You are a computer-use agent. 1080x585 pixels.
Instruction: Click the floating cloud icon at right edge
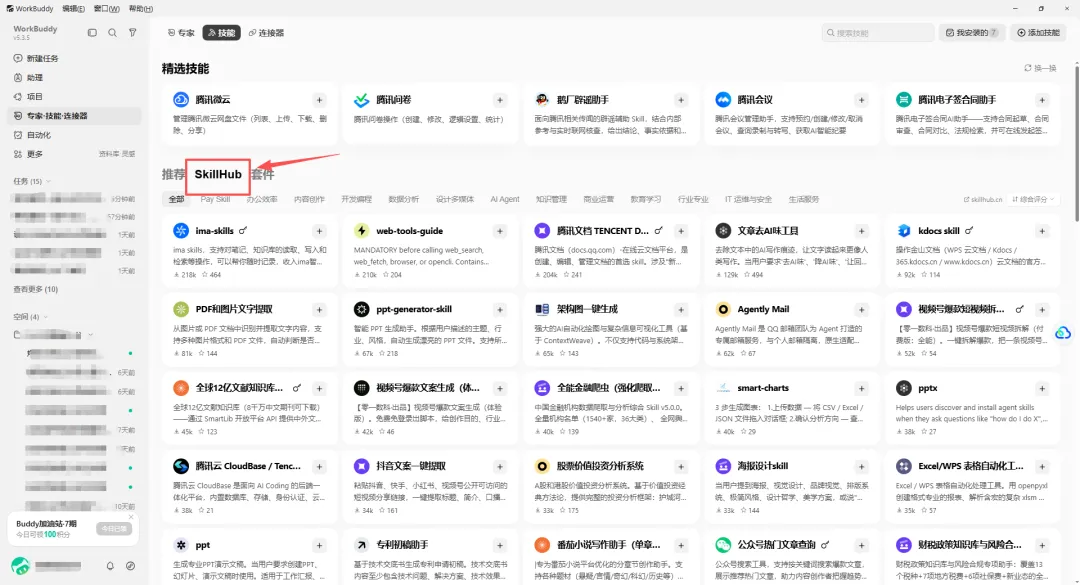[x=1063, y=333]
